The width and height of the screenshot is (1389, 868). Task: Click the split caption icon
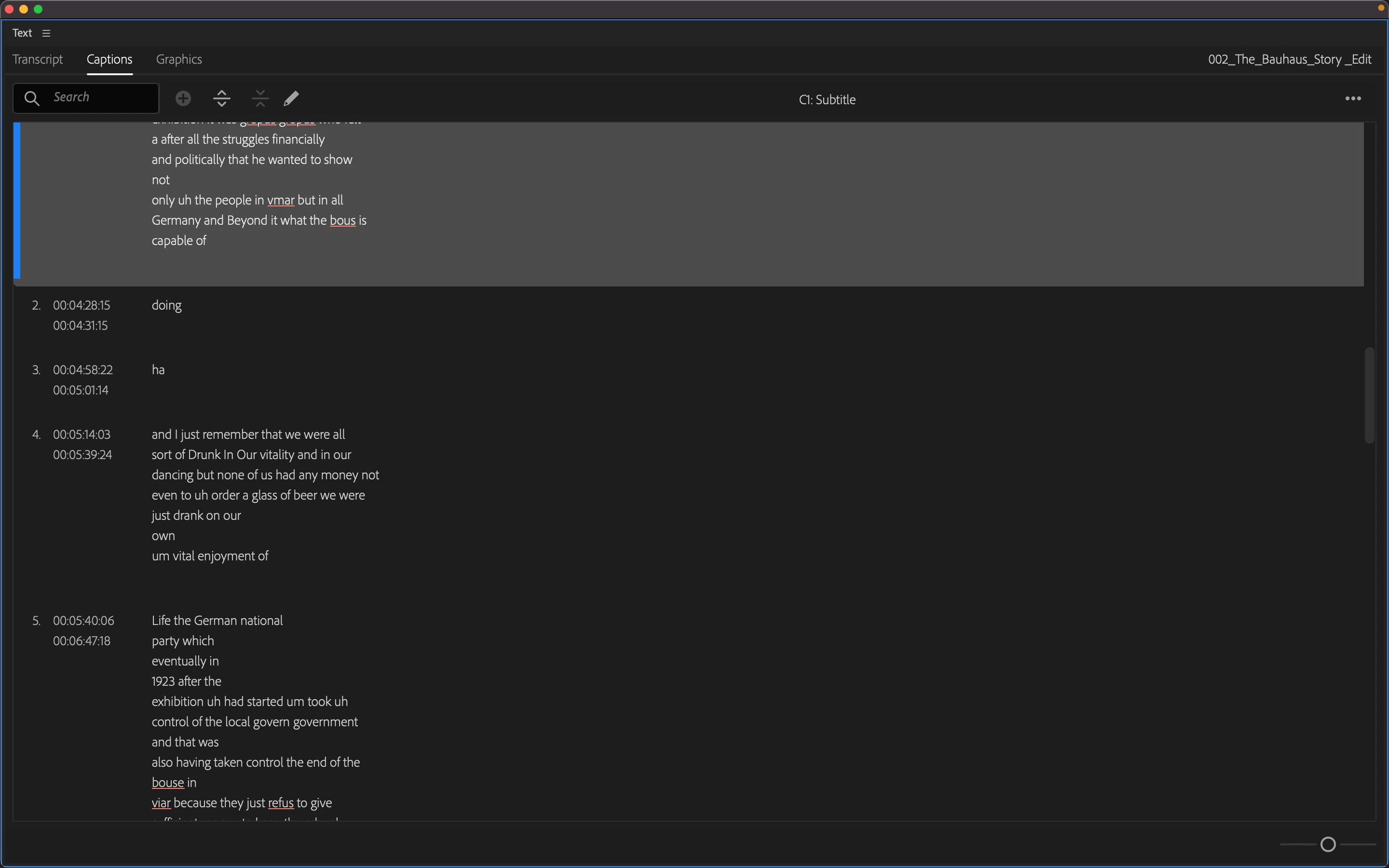point(221,98)
